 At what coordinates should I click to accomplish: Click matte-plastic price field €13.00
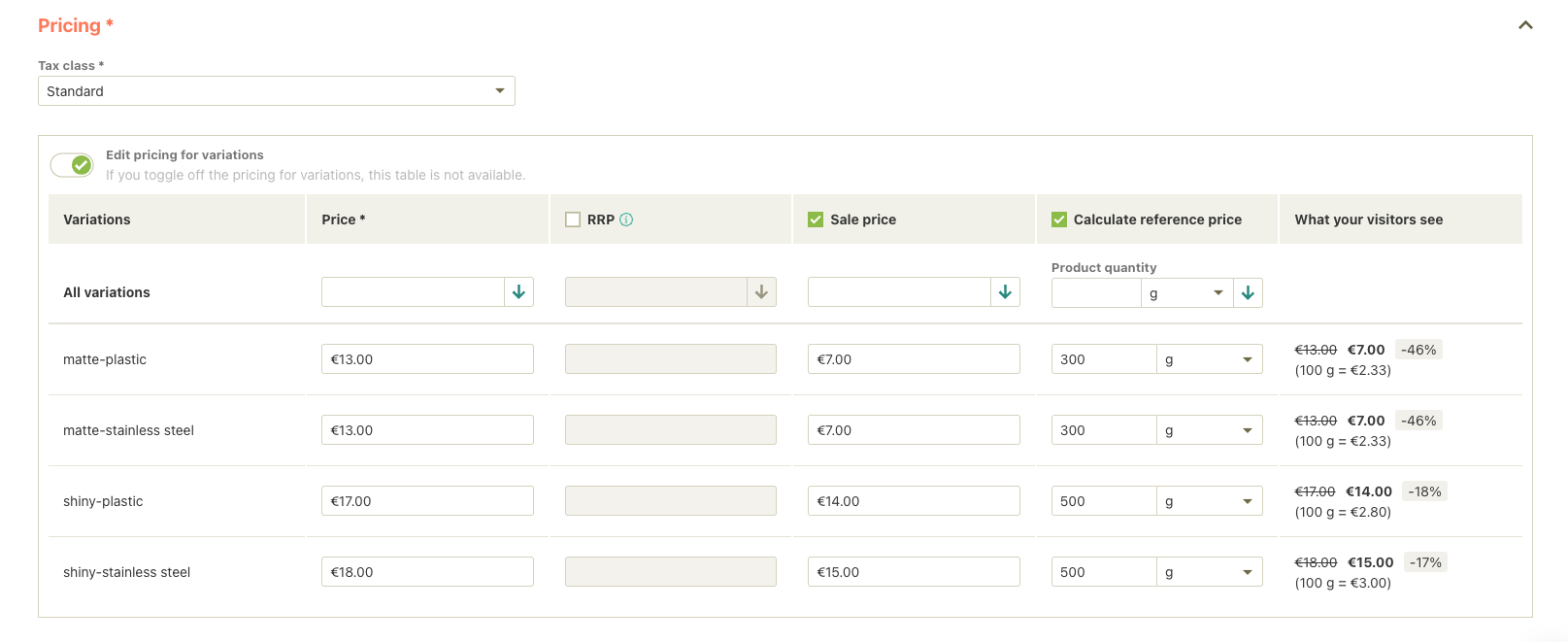click(427, 359)
